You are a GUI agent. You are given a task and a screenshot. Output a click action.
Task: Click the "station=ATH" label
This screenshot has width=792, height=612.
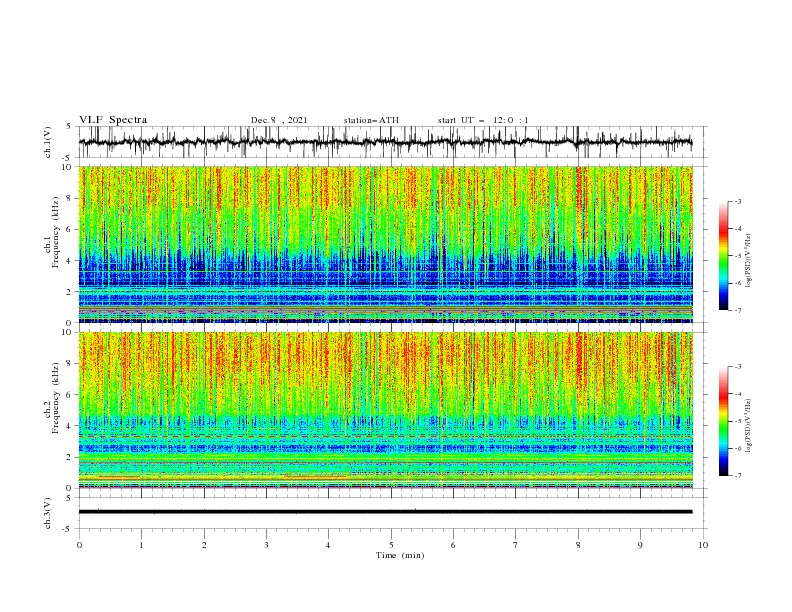tap(371, 120)
